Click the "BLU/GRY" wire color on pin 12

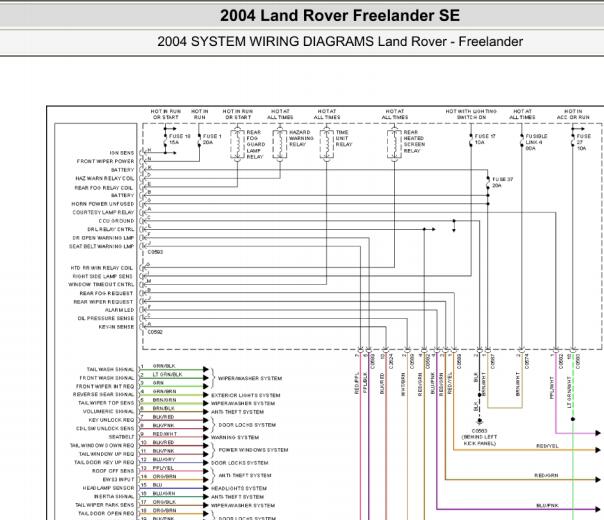click(164, 459)
